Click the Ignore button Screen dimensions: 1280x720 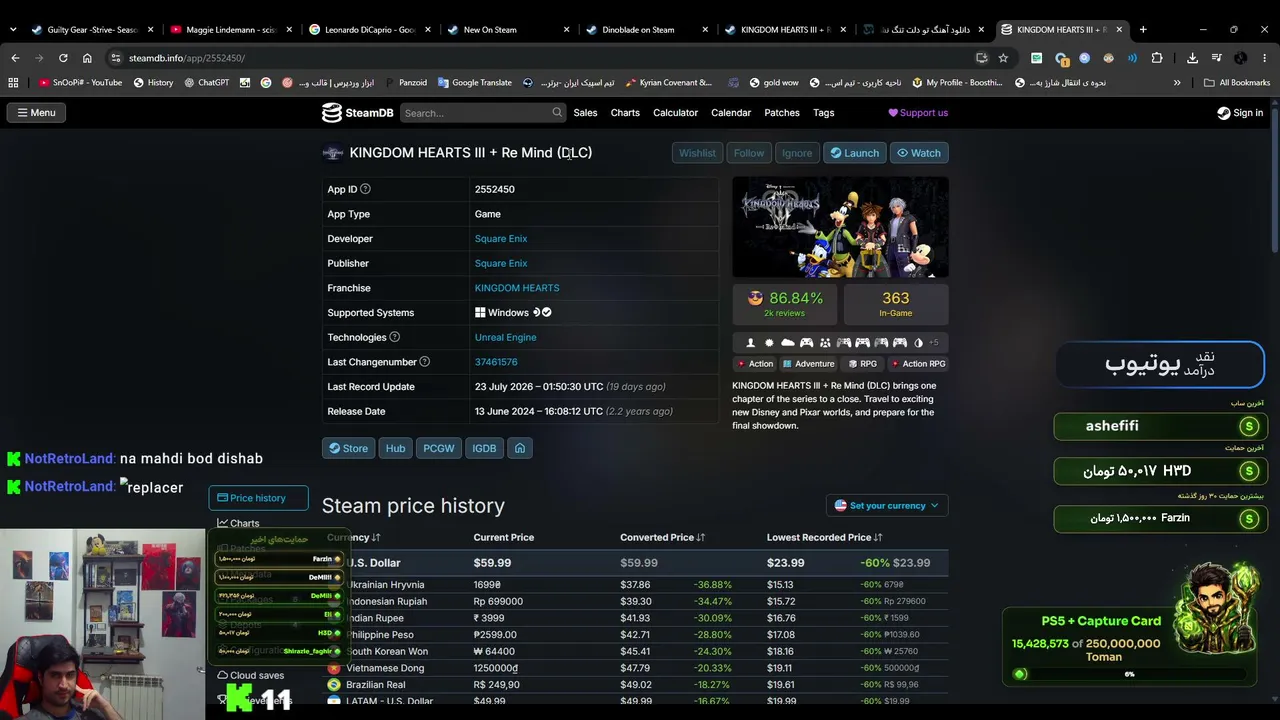tap(796, 153)
